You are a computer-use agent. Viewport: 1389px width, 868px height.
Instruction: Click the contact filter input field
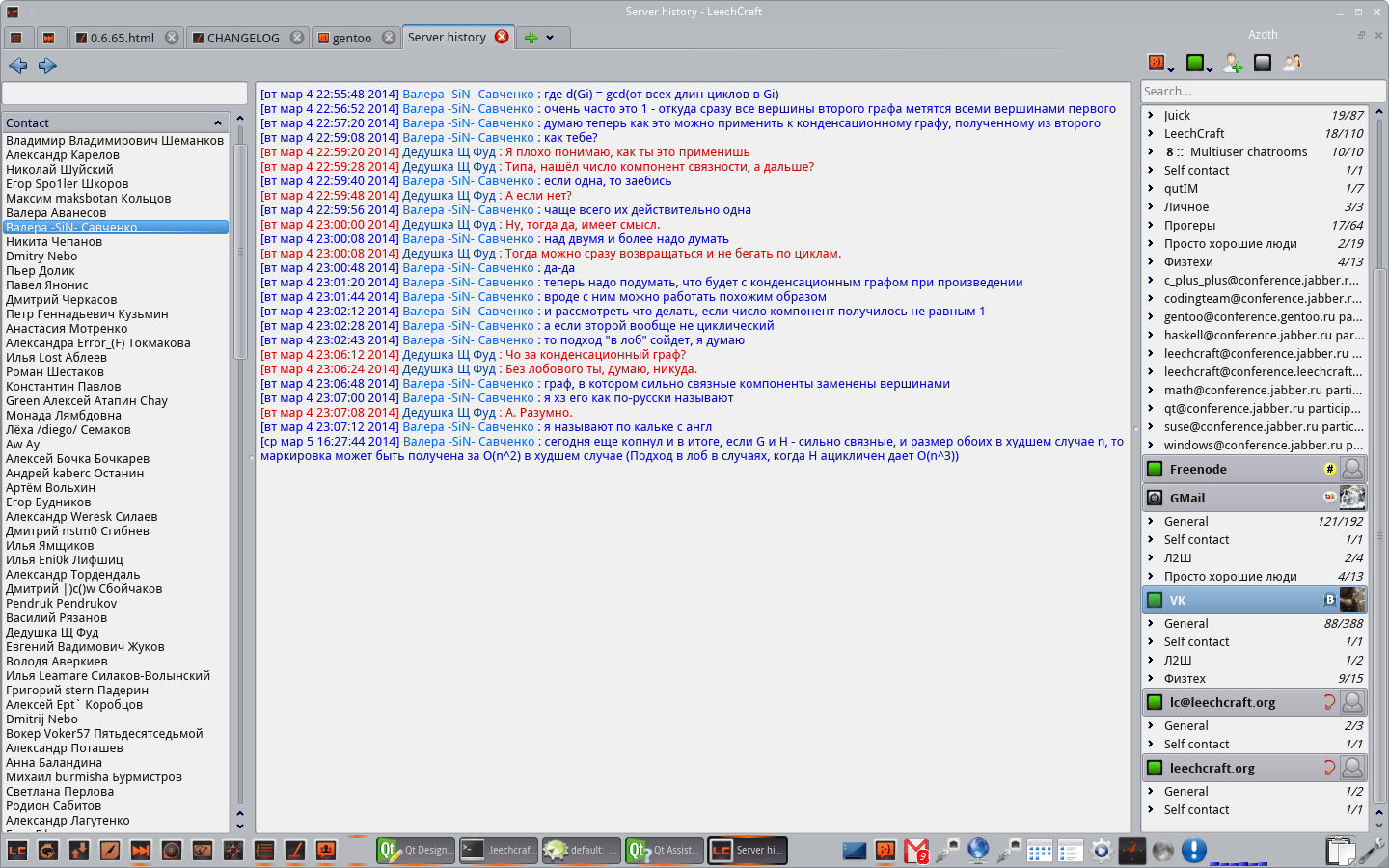124,94
